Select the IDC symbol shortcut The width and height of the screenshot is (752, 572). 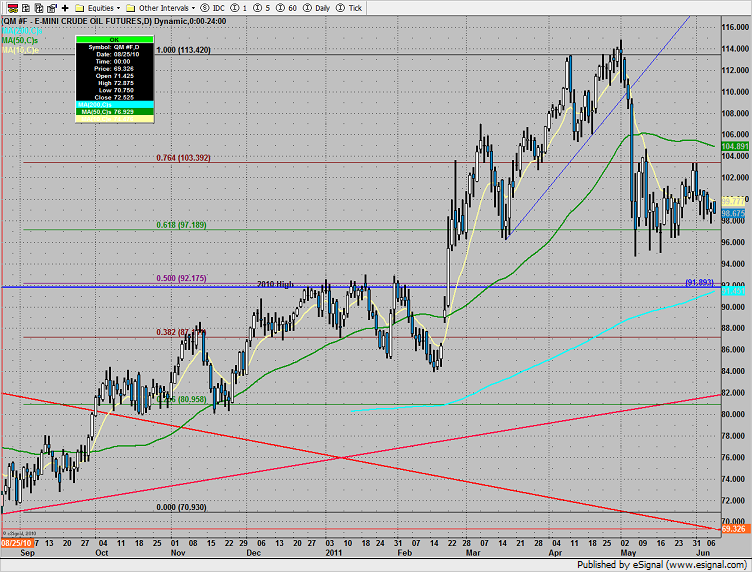(219, 8)
